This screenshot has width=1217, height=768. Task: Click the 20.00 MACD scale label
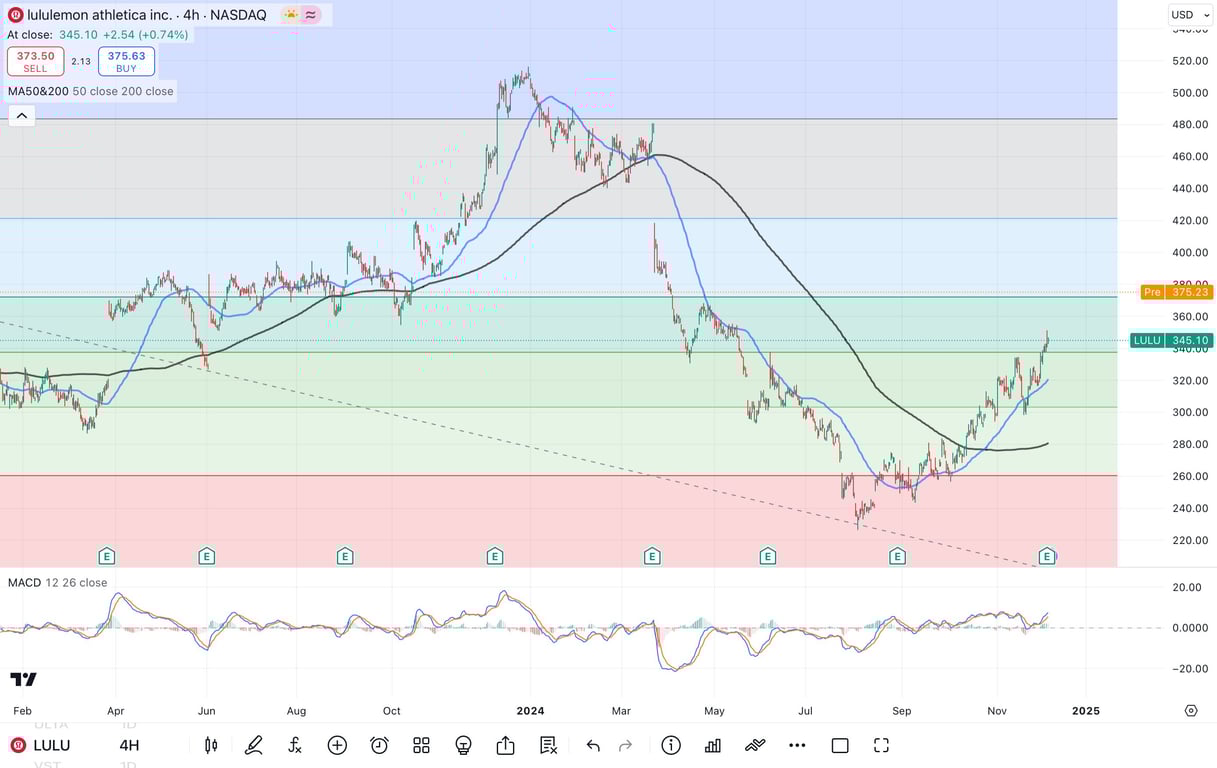[1186, 587]
